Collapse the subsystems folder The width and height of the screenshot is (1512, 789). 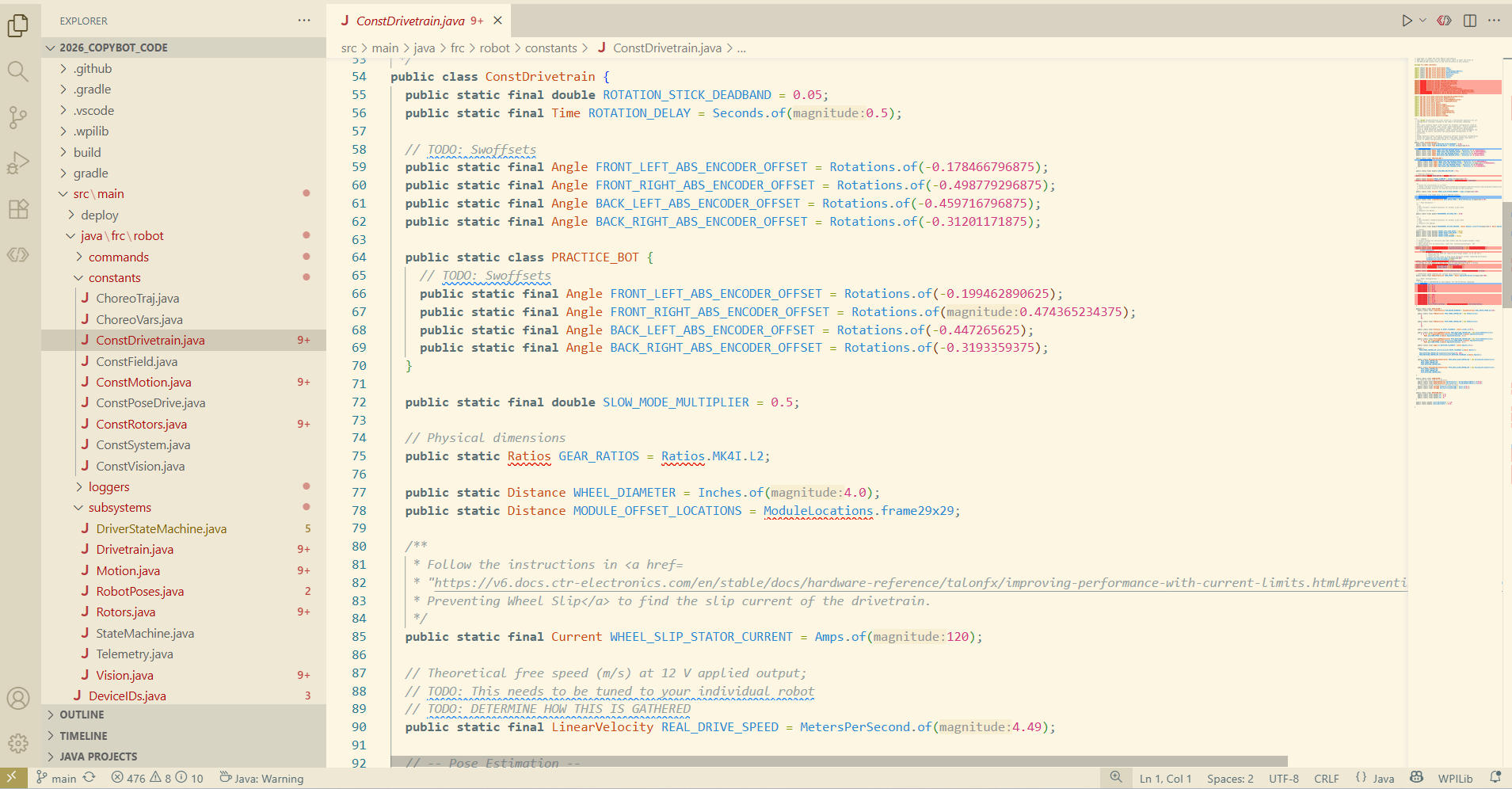click(184, 508)
